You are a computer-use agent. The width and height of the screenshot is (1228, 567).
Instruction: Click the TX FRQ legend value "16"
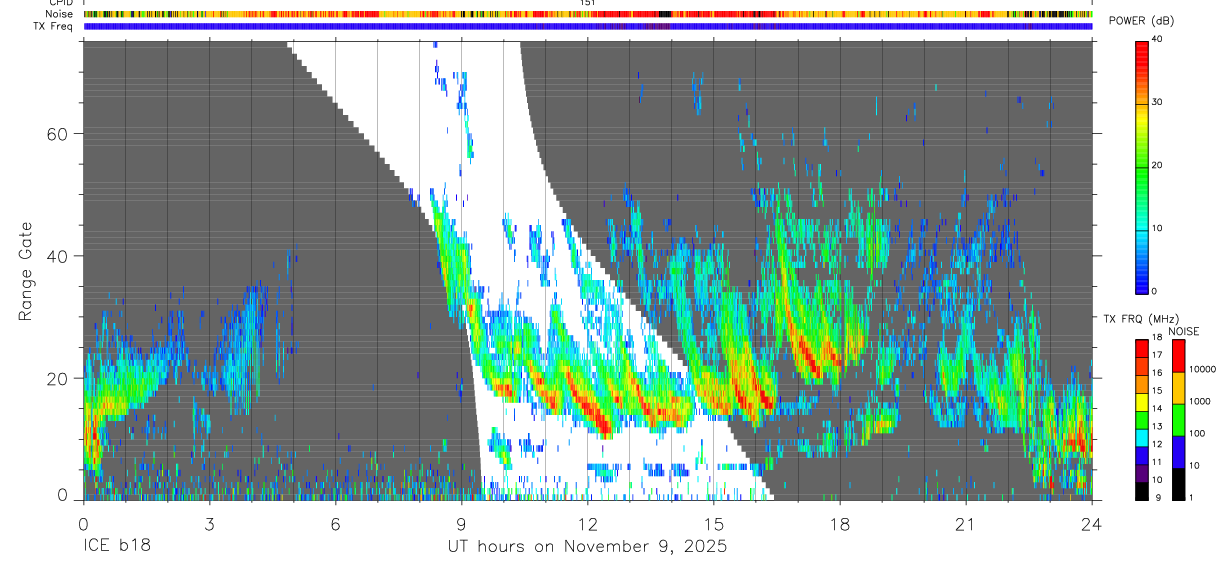click(x=1157, y=373)
